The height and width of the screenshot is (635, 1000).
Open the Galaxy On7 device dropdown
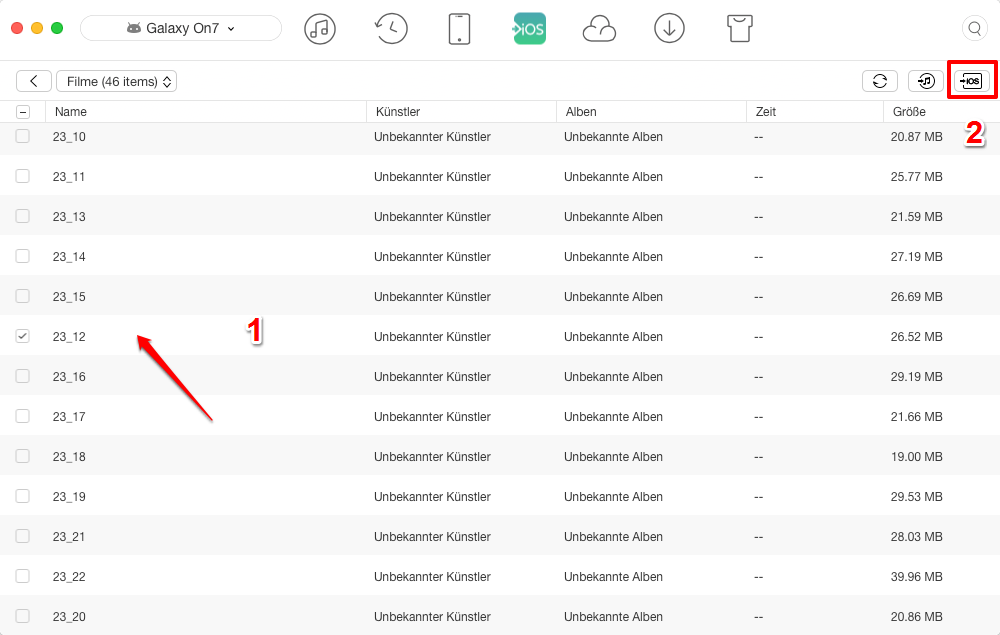[x=181, y=28]
